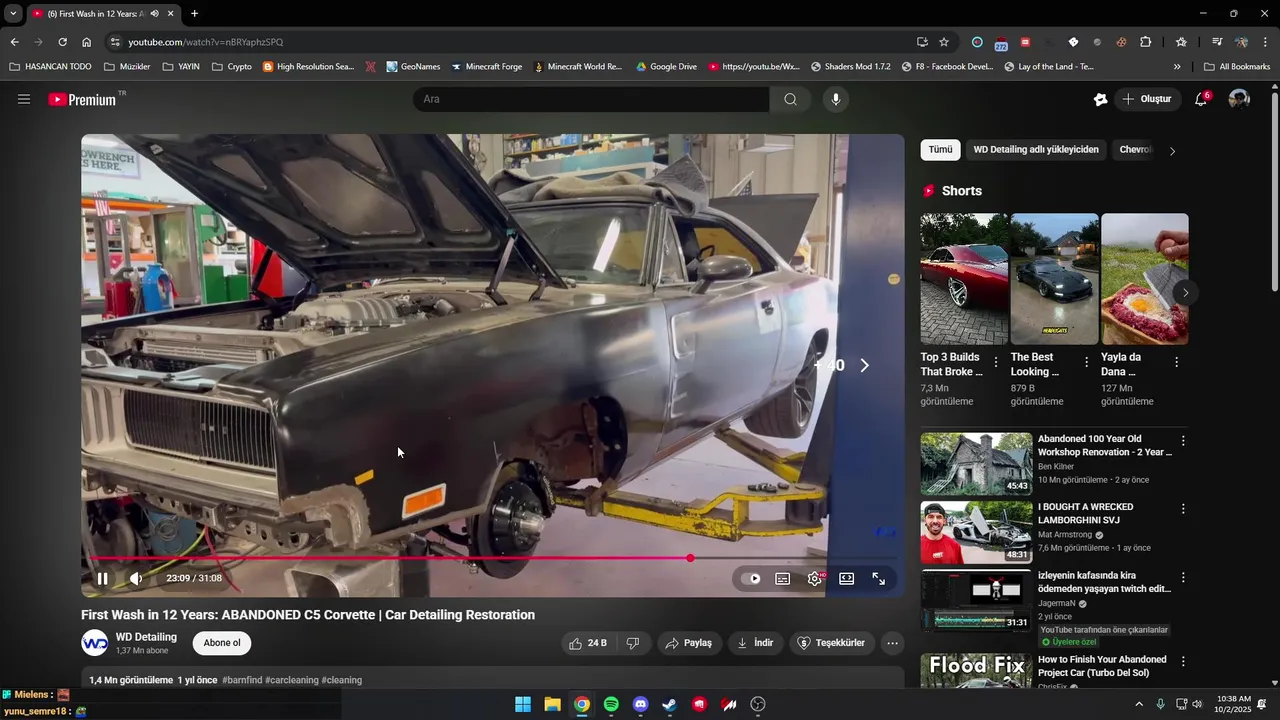The height and width of the screenshot is (720, 1280).
Task: Bookmark this page with the star icon
Action: [x=944, y=42]
